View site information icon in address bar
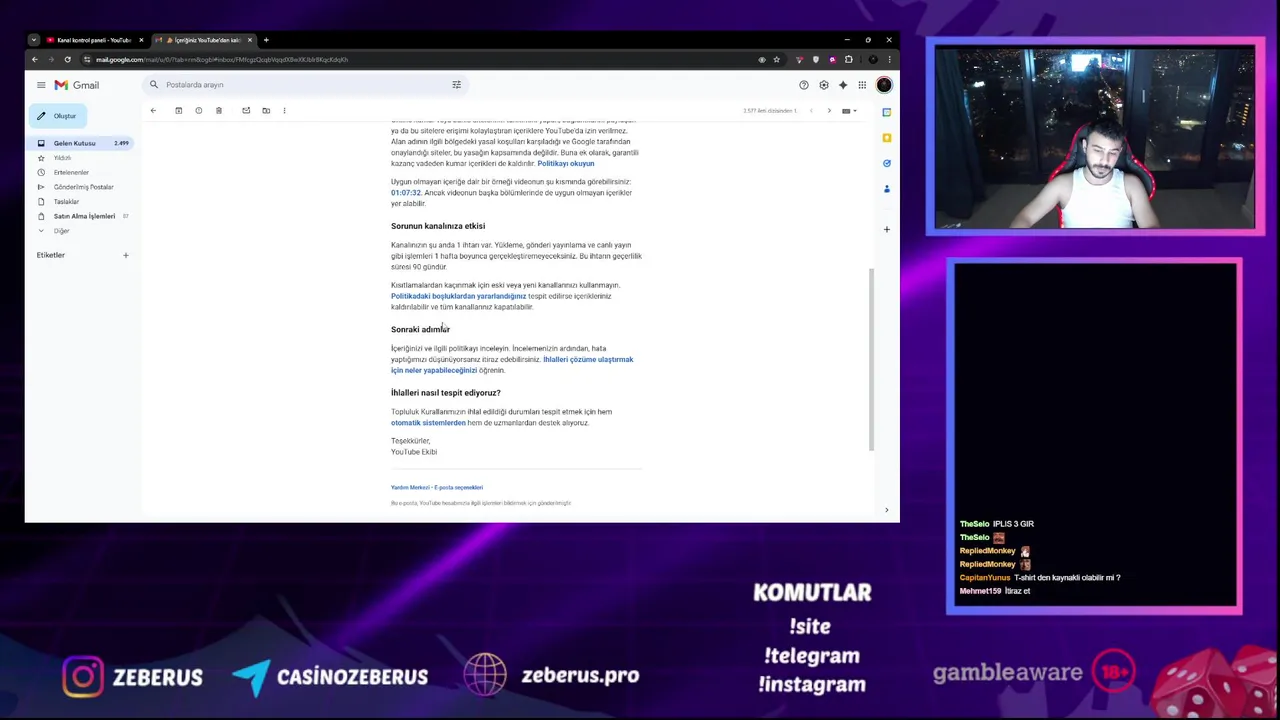This screenshot has width=1280, height=720. [x=87, y=59]
